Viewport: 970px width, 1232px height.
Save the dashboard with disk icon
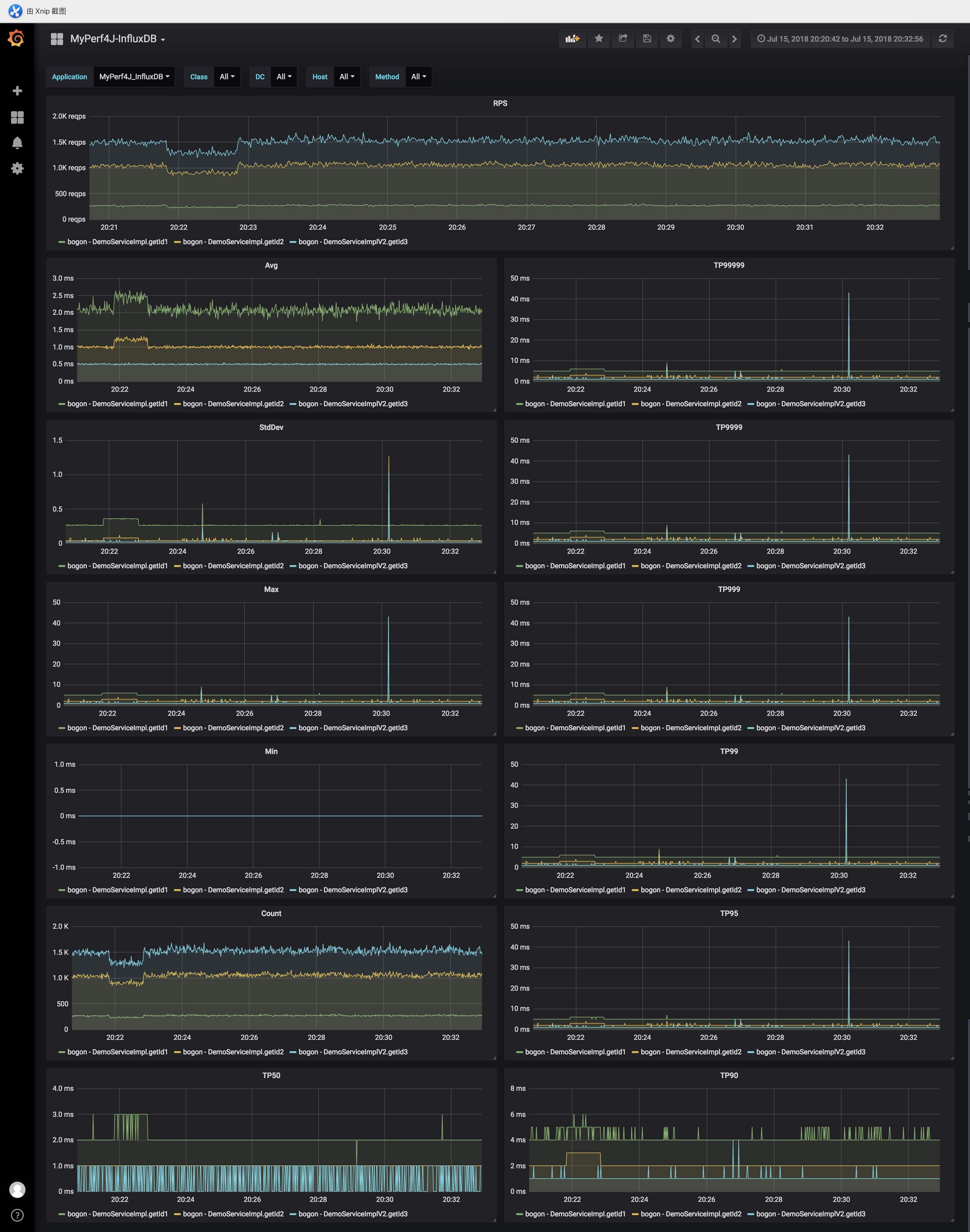647,38
